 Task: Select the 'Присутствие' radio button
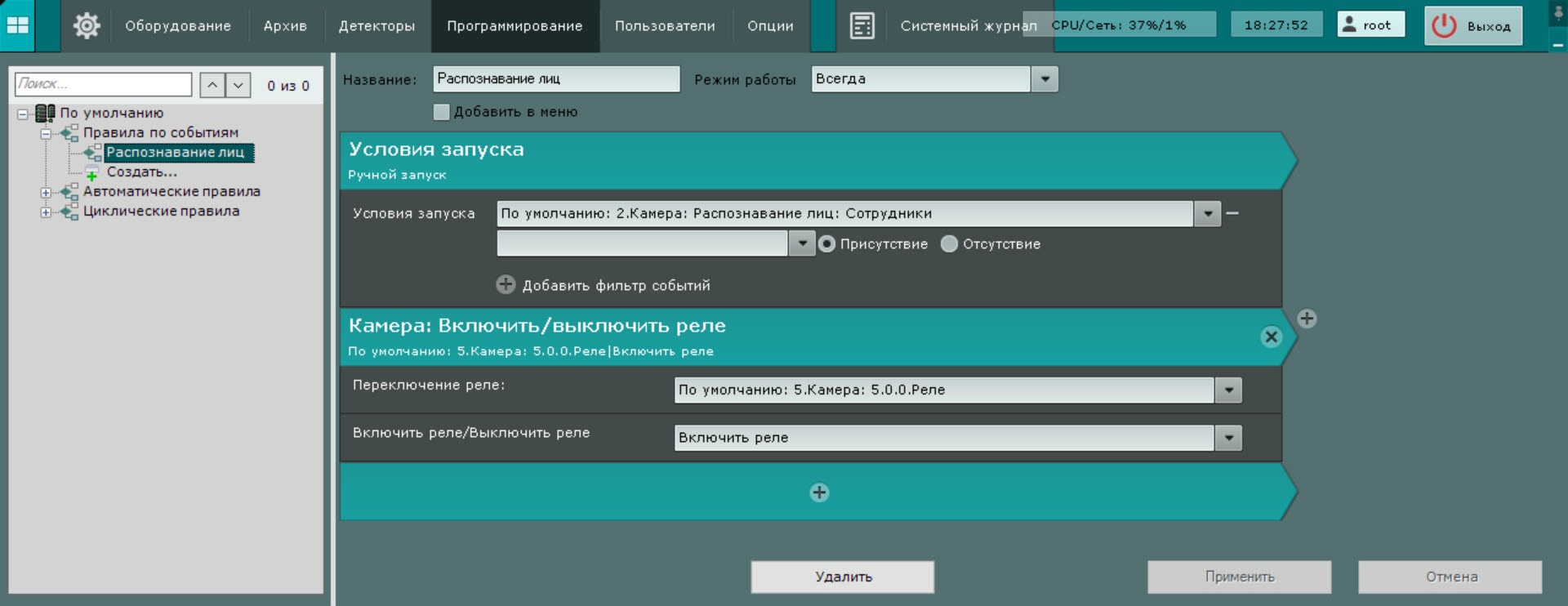click(826, 244)
